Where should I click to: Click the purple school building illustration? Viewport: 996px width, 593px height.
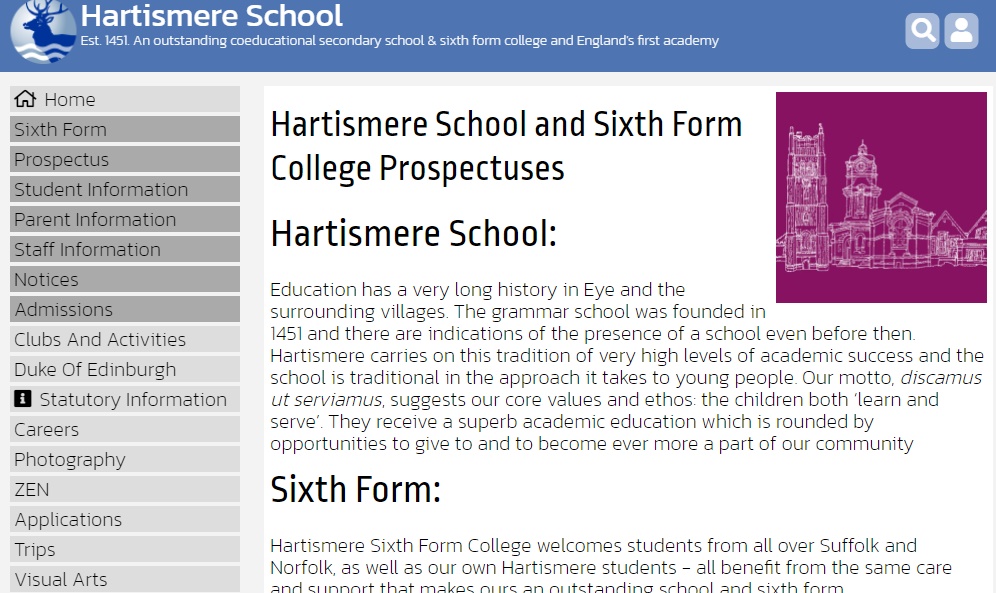click(881, 197)
